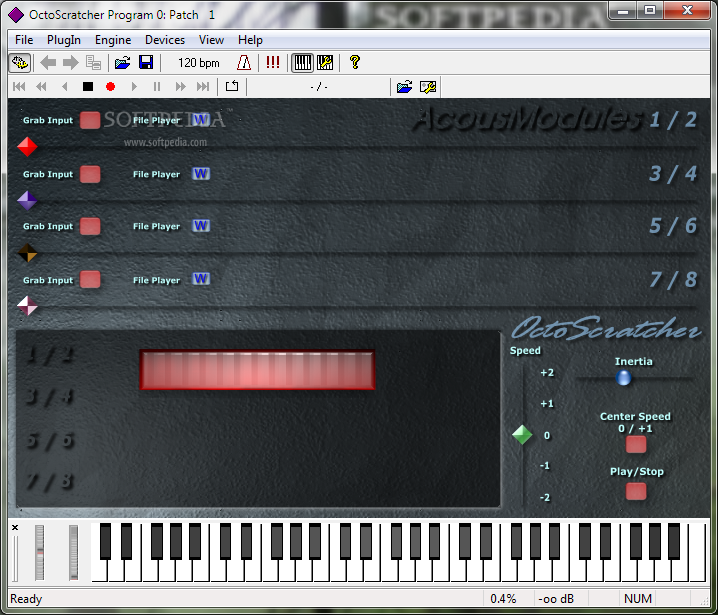718x615 pixels.
Task: Click the NUM status bar indicator
Action: [638, 599]
